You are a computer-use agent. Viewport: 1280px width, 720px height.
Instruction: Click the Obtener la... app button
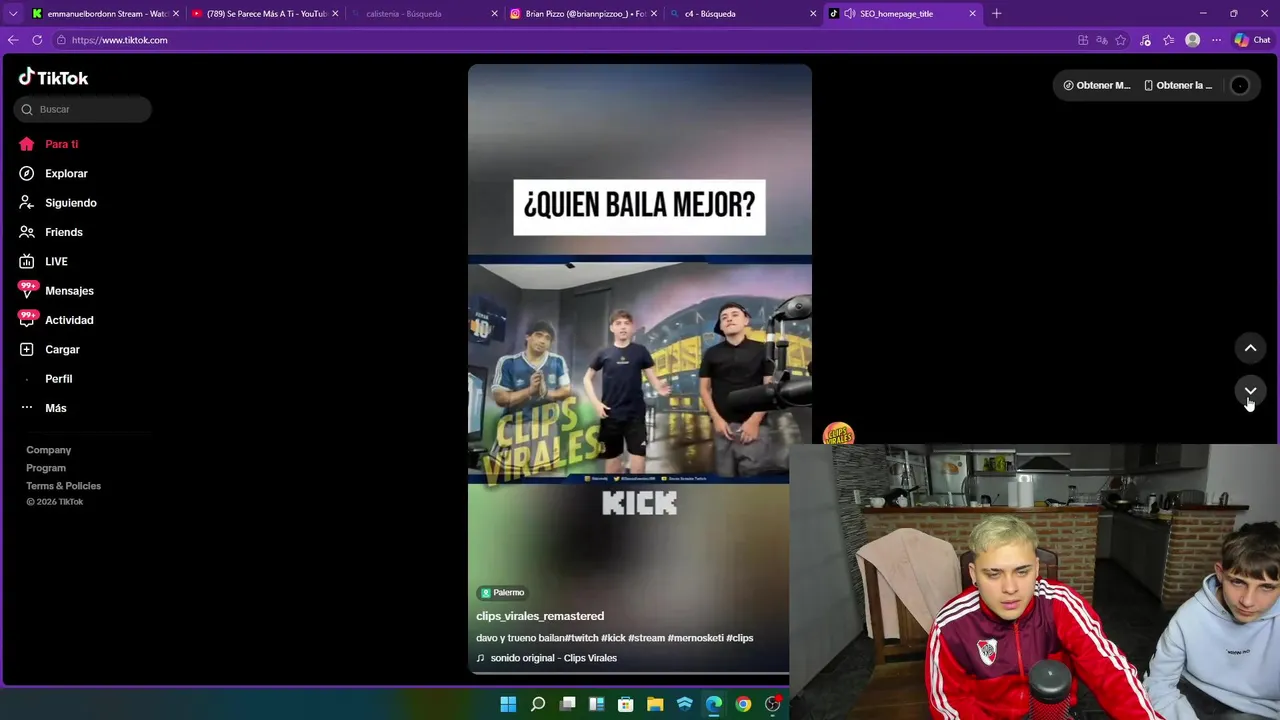[x=1178, y=85]
